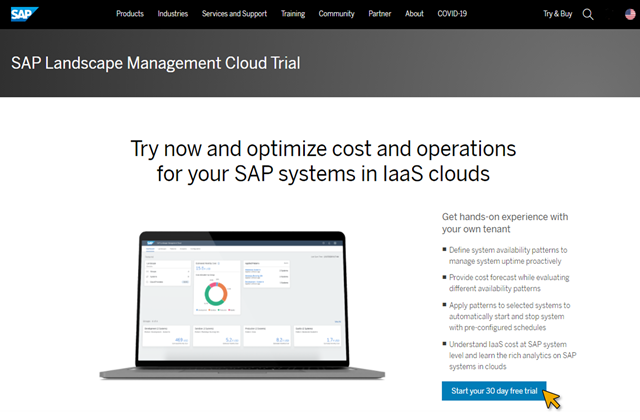Viewport: 640px width, 420px height.
Task: Open the Industries menu
Action: (173, 14)
